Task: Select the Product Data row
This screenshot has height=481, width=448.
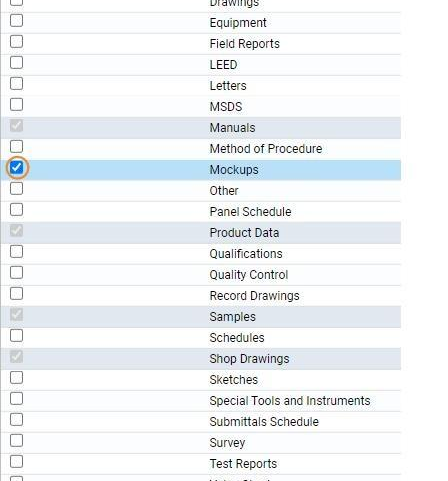Action: point(201,233)
